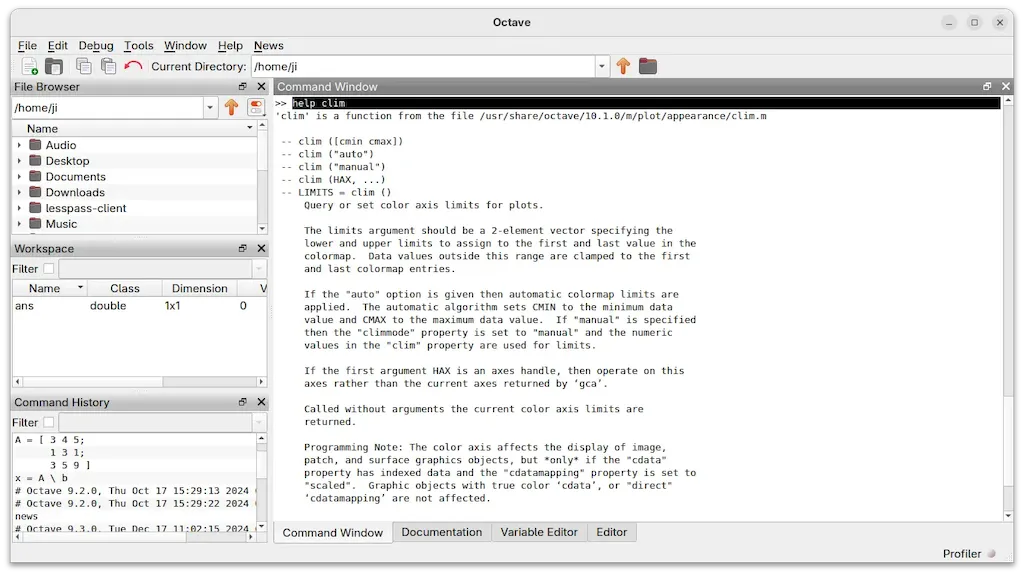This screenshot has height=575, width=1024.
Task: Select the Documents folder icon
Action: pyautogui.click(x=35, y=176)
